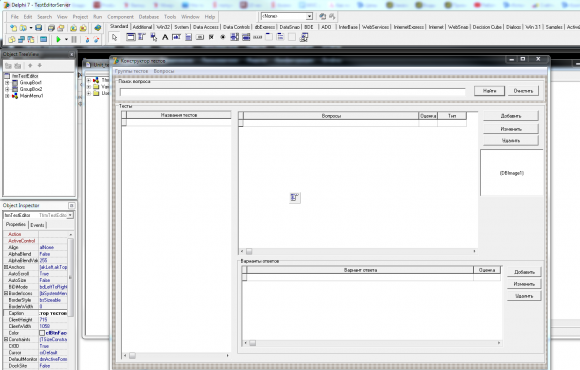Click the Pause program toolbar icon

coord(74,39)
